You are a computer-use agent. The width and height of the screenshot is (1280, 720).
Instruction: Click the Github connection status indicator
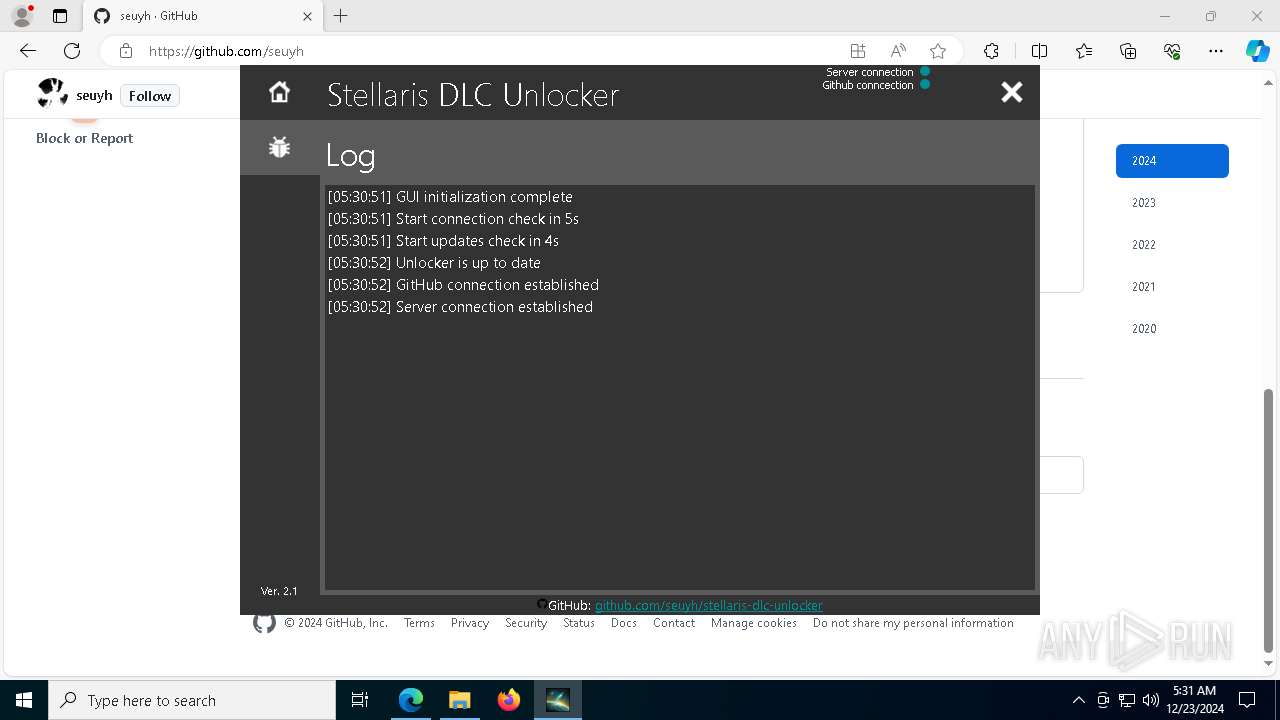tap(925, 85)
